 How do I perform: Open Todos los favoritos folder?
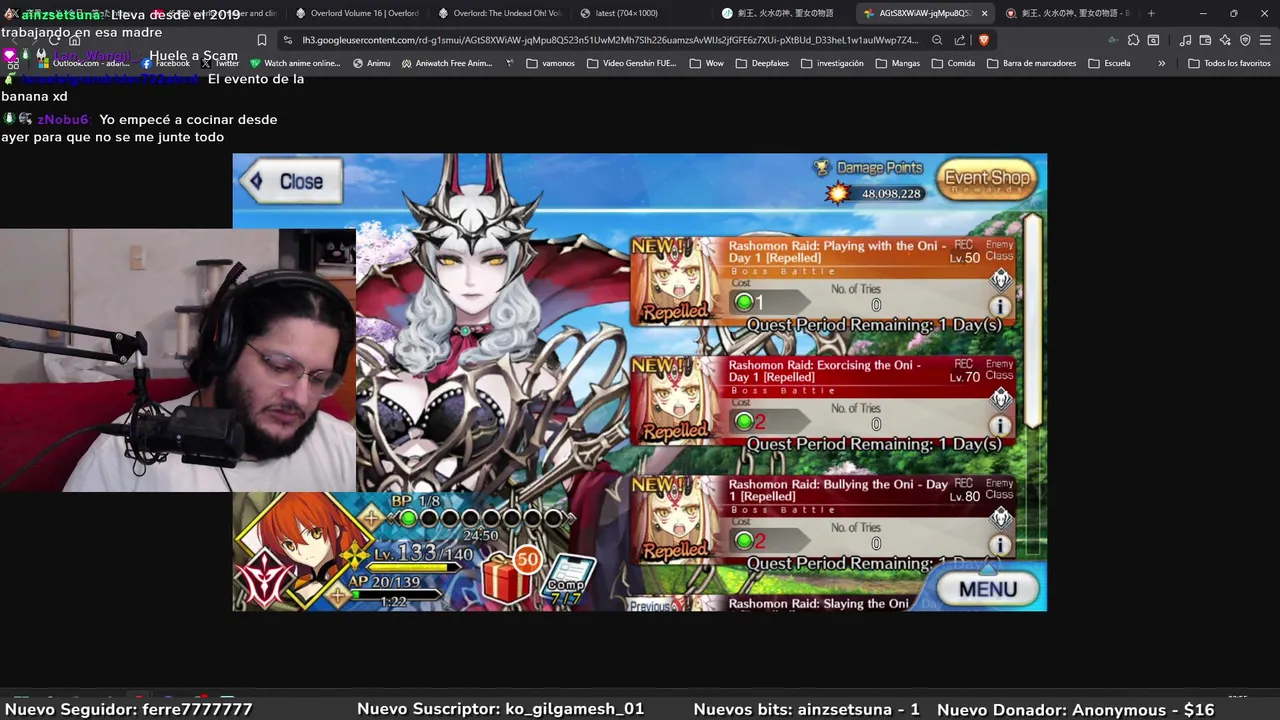[x=1230, y=63]
